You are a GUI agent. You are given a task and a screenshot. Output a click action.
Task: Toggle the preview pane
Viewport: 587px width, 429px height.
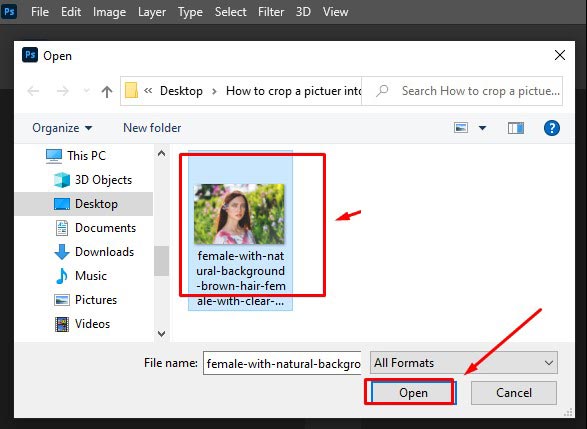point(516,128)
